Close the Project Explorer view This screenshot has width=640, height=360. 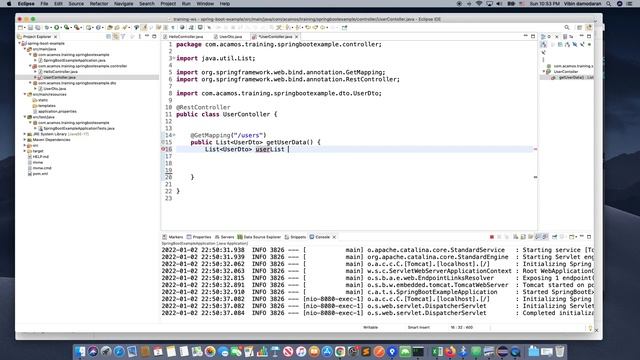click(56, 37)
